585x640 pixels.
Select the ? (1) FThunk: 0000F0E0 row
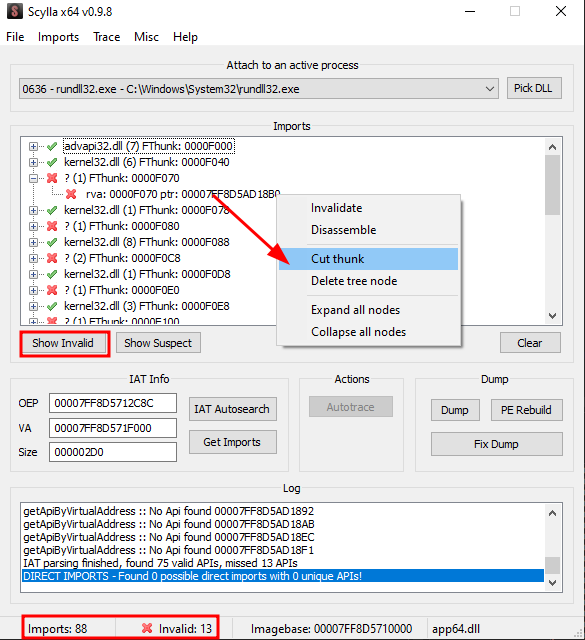122,290
